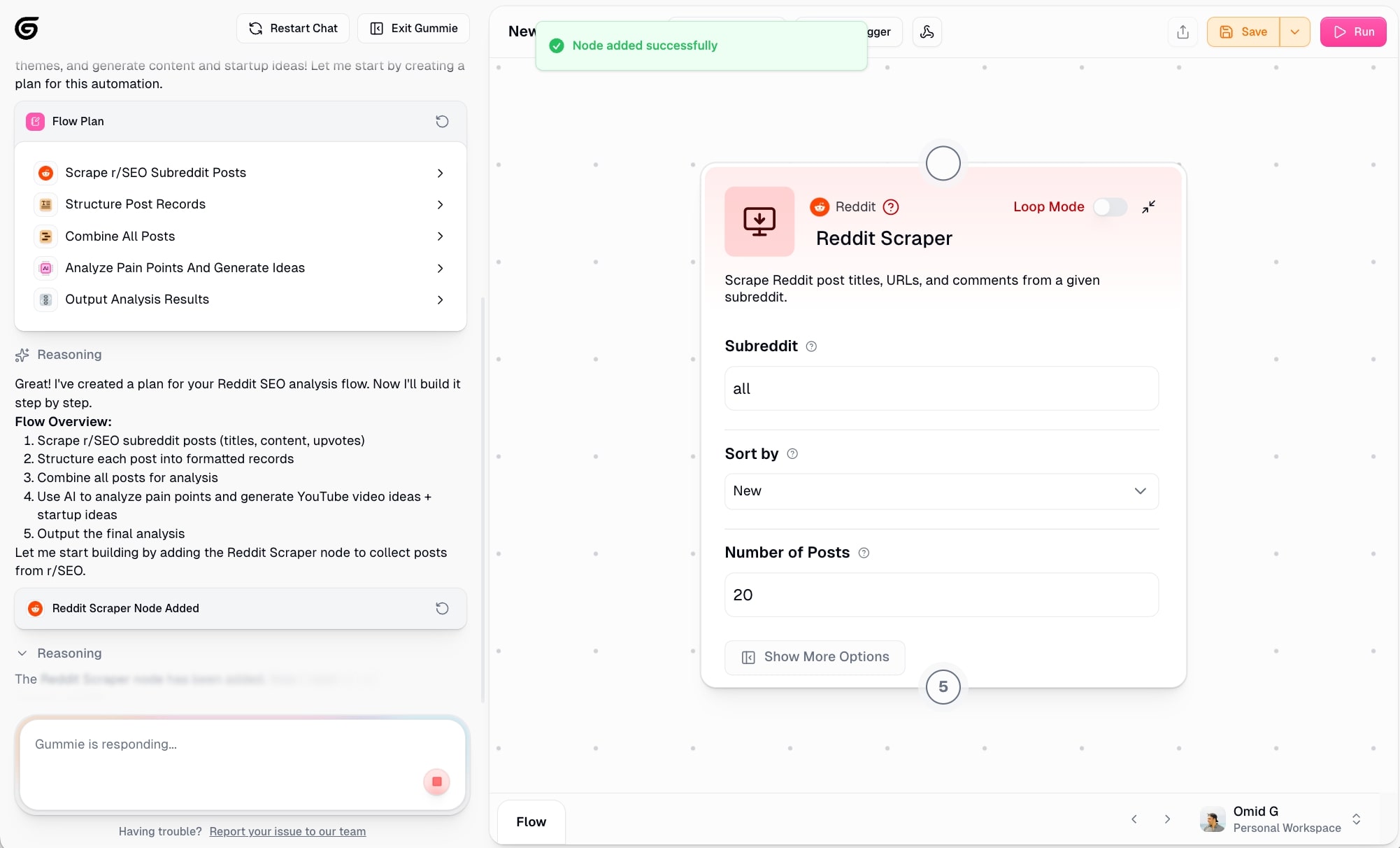The image size is (1400, 848).
Task: Open Reddit node help question mark icon
Action: tap(891, 206)
